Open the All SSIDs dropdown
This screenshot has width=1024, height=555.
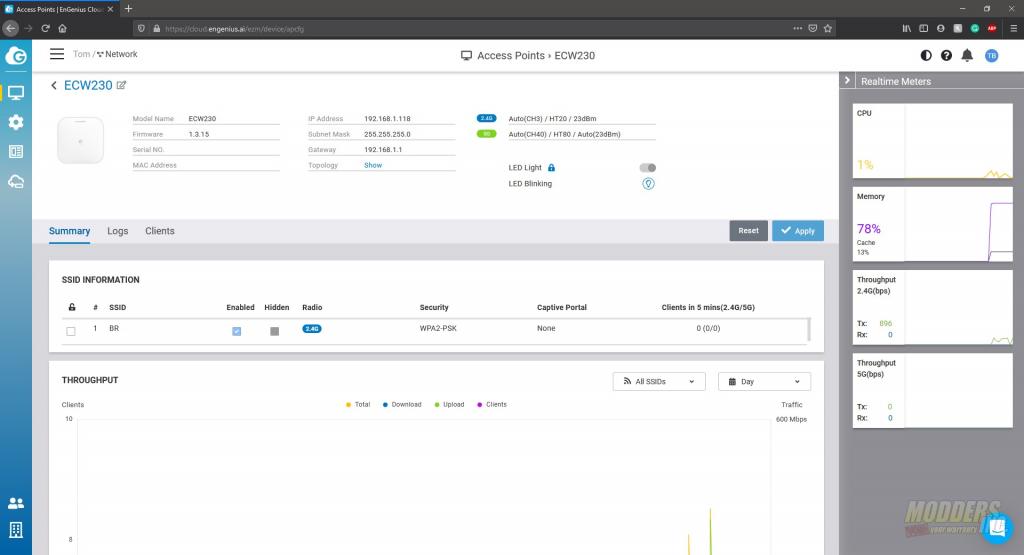click(659, 381)
